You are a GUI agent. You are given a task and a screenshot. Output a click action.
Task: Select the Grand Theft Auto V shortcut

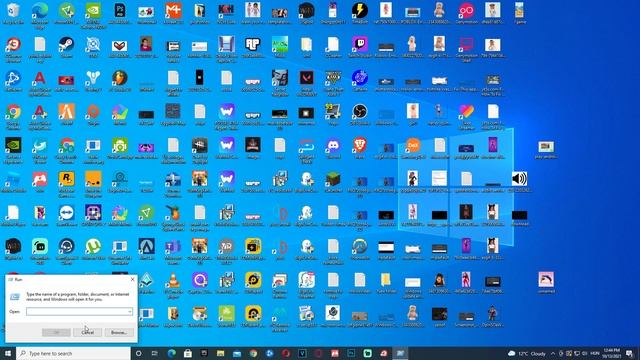[x=333, y=78]
